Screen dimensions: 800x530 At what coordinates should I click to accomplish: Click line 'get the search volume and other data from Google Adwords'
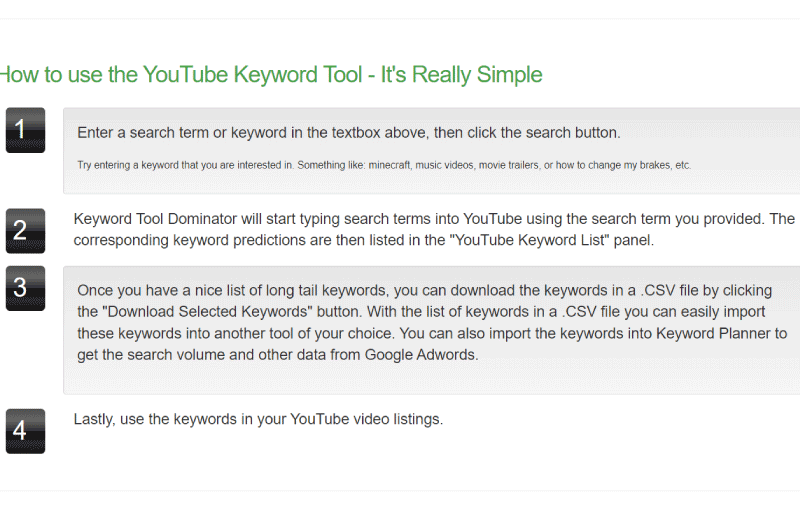(x=278, y=355)
